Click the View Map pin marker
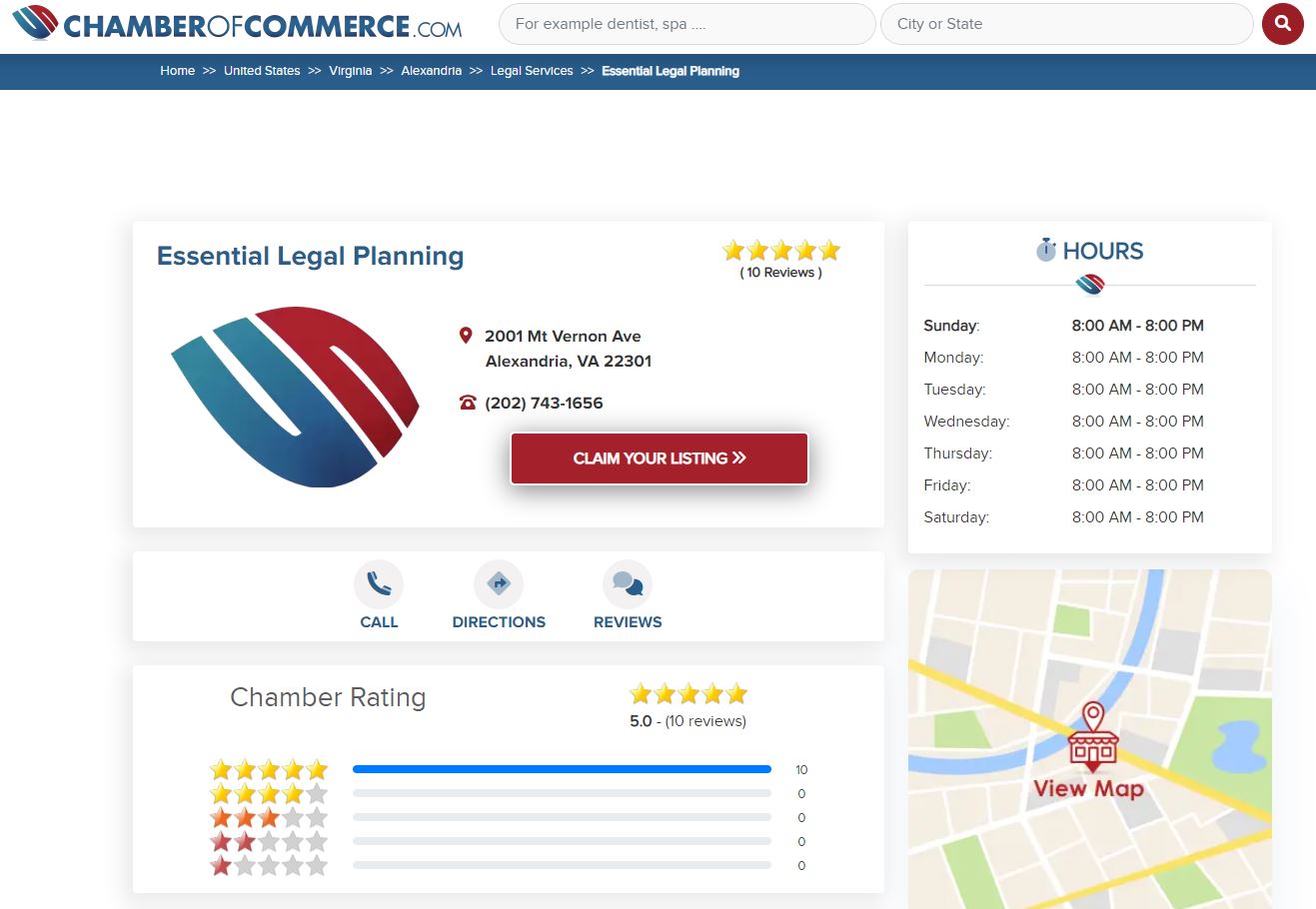 click(x=1092, y=736)
